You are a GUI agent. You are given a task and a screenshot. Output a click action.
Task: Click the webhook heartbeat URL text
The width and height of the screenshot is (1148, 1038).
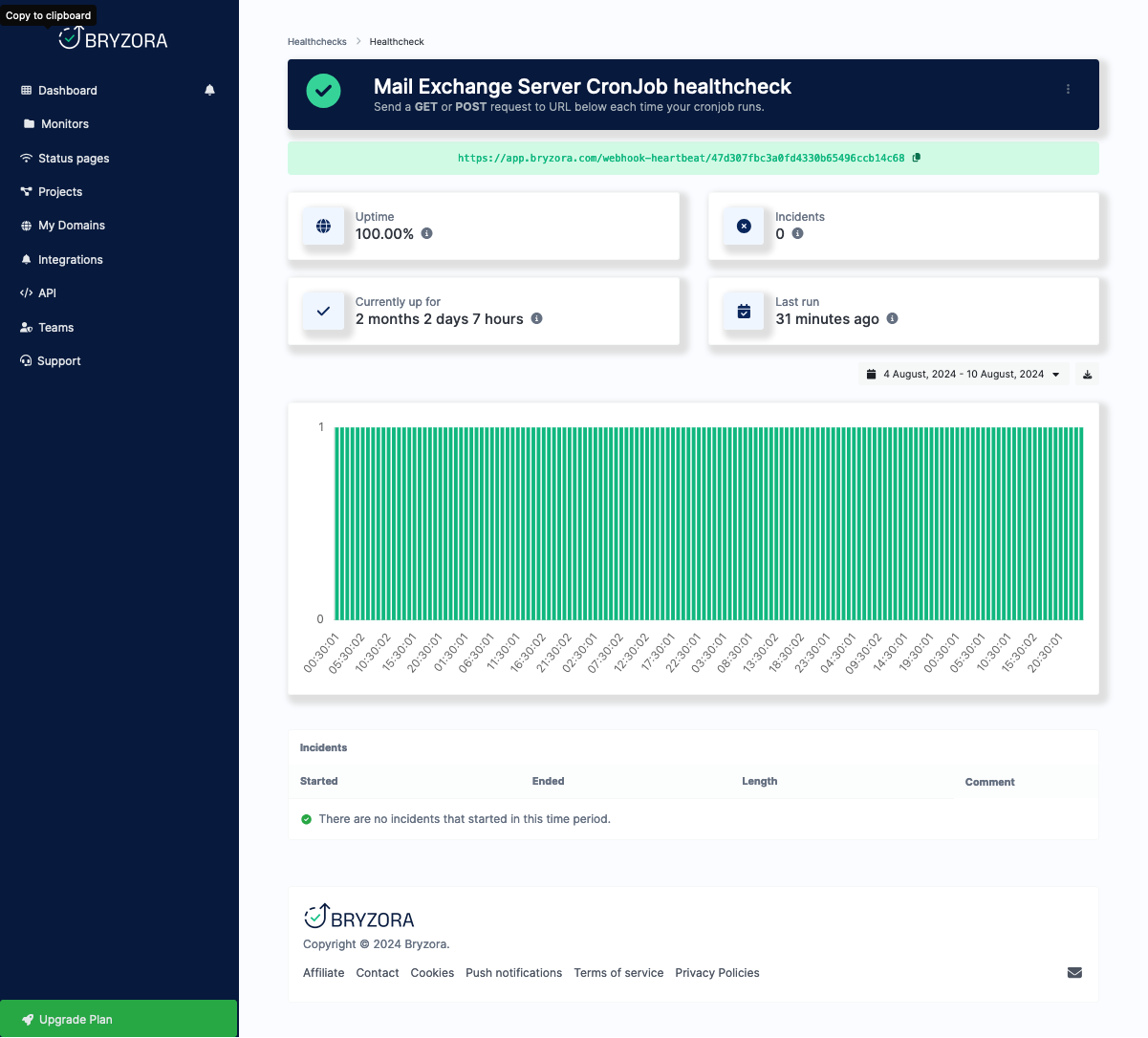coord(681,159)
